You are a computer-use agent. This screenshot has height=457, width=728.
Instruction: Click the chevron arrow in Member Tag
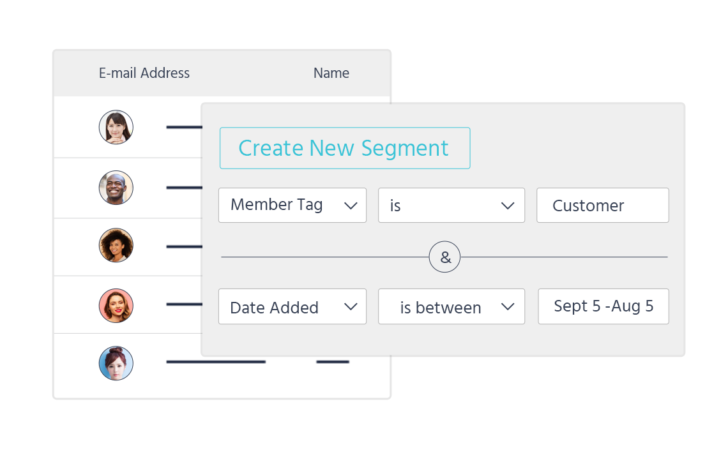(350, 205)
